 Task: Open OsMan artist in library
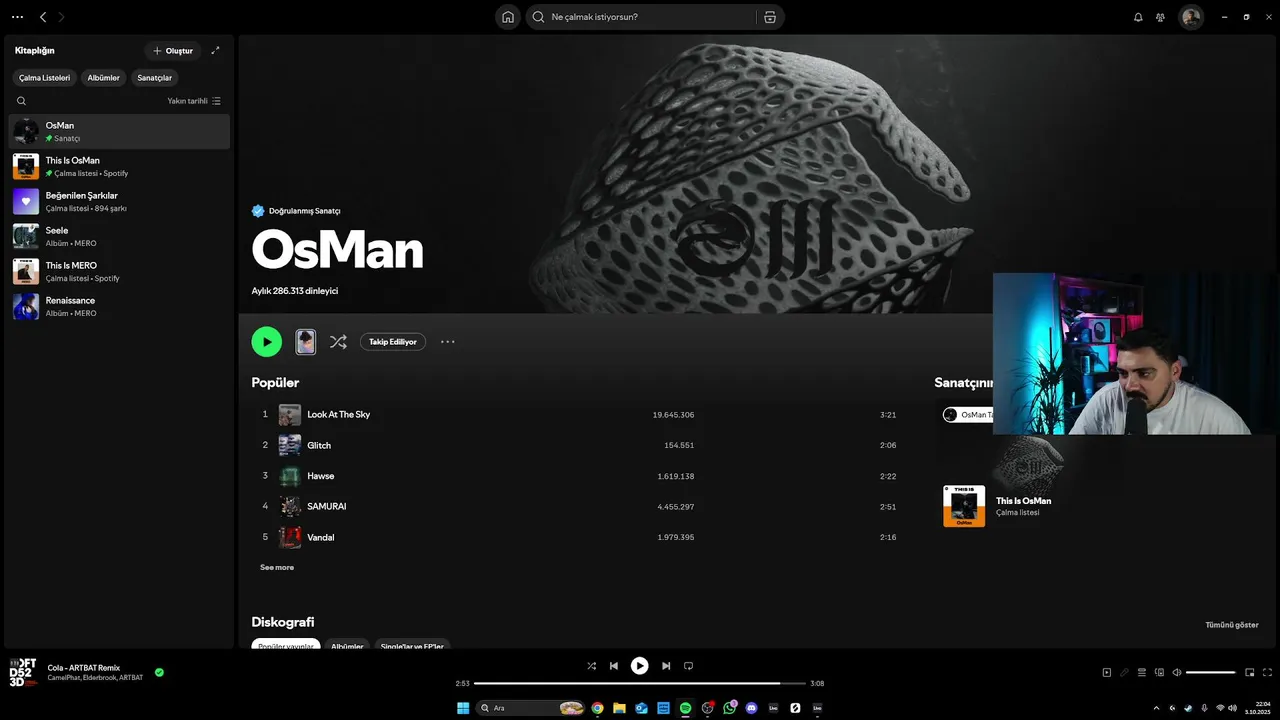point(119,131)
